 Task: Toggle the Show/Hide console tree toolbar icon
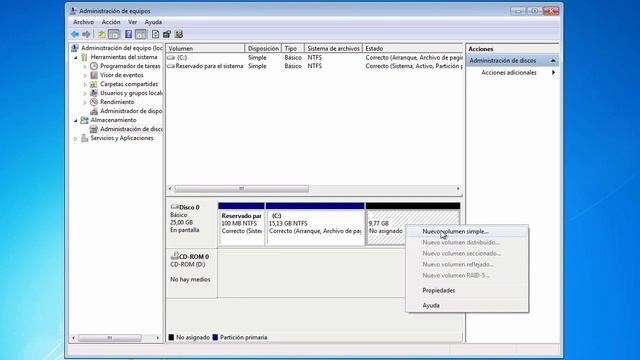coord(114,34)
